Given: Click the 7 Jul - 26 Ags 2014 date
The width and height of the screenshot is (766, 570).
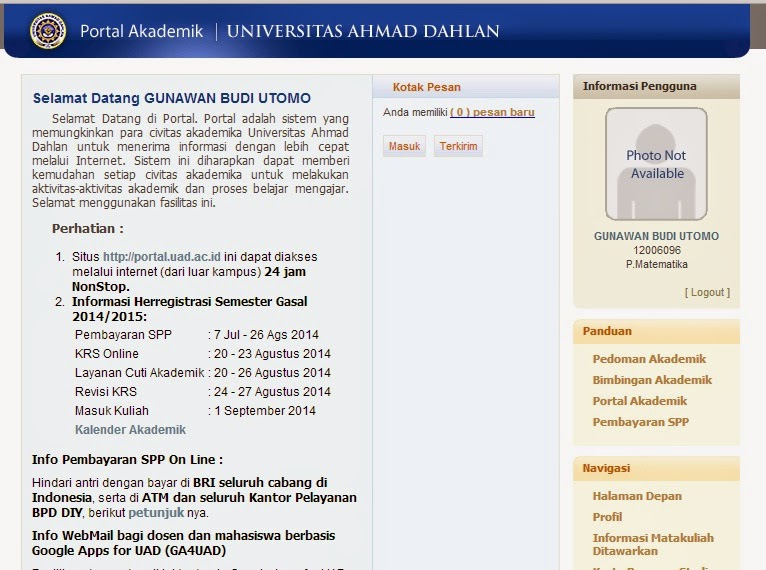Looking at the screenshot, I should (x=266, y=335).
